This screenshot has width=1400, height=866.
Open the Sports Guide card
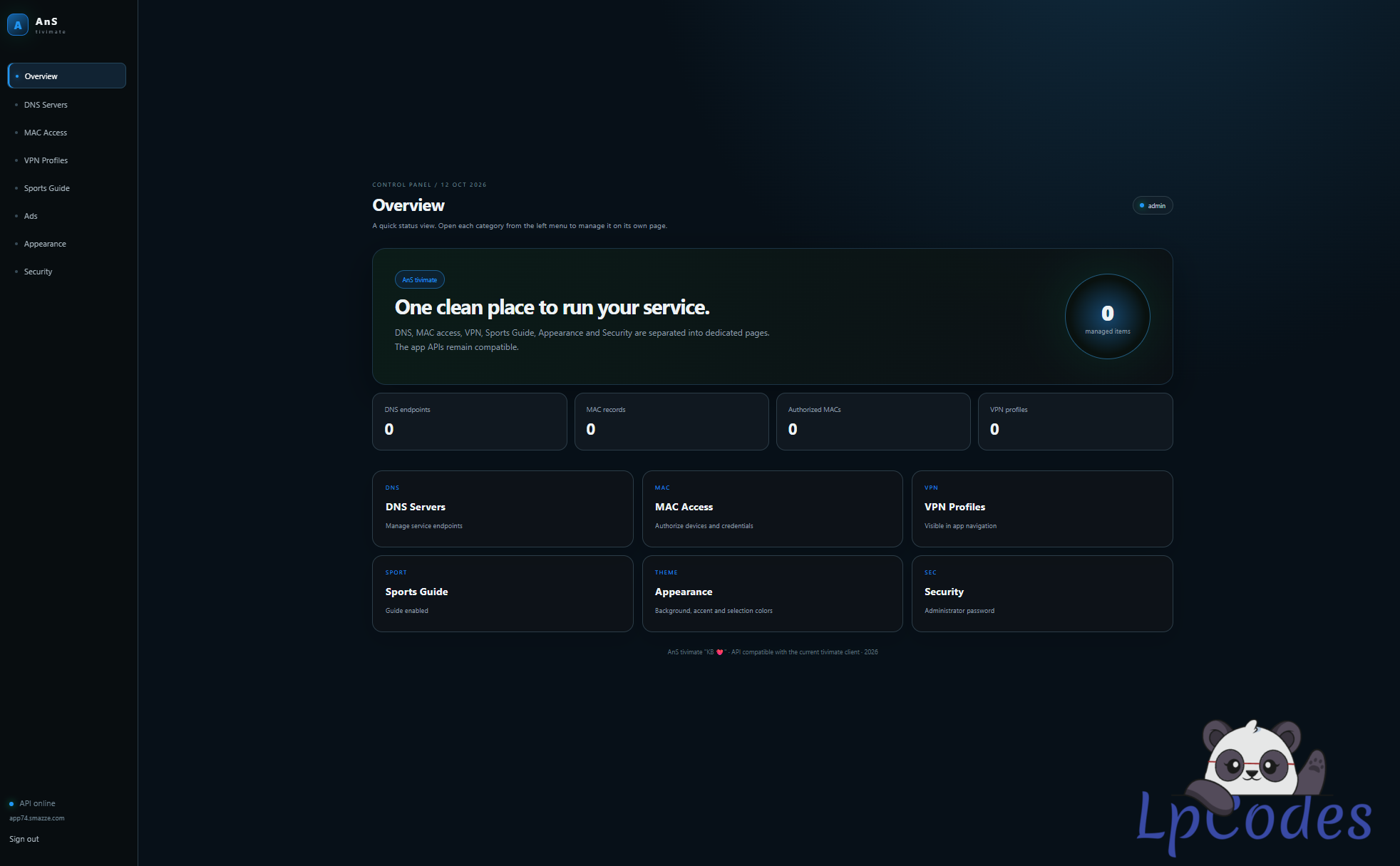coord(503,593)
